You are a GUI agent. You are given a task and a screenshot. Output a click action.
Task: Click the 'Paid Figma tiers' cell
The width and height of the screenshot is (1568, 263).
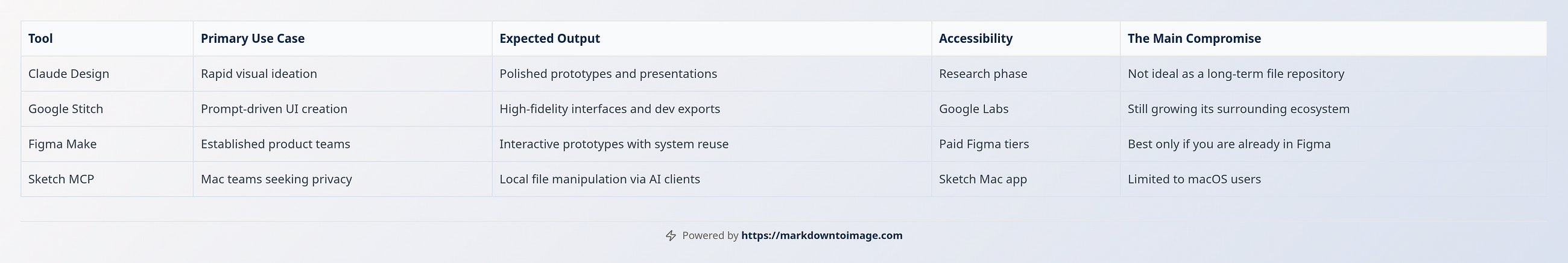tap(1026, 144)
